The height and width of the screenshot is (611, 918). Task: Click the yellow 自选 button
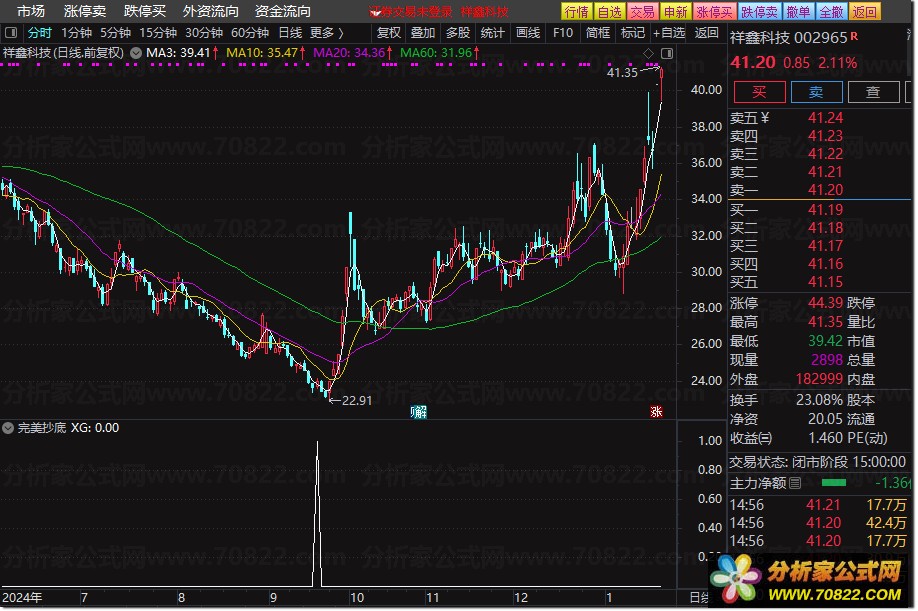[x=609, y=12]
